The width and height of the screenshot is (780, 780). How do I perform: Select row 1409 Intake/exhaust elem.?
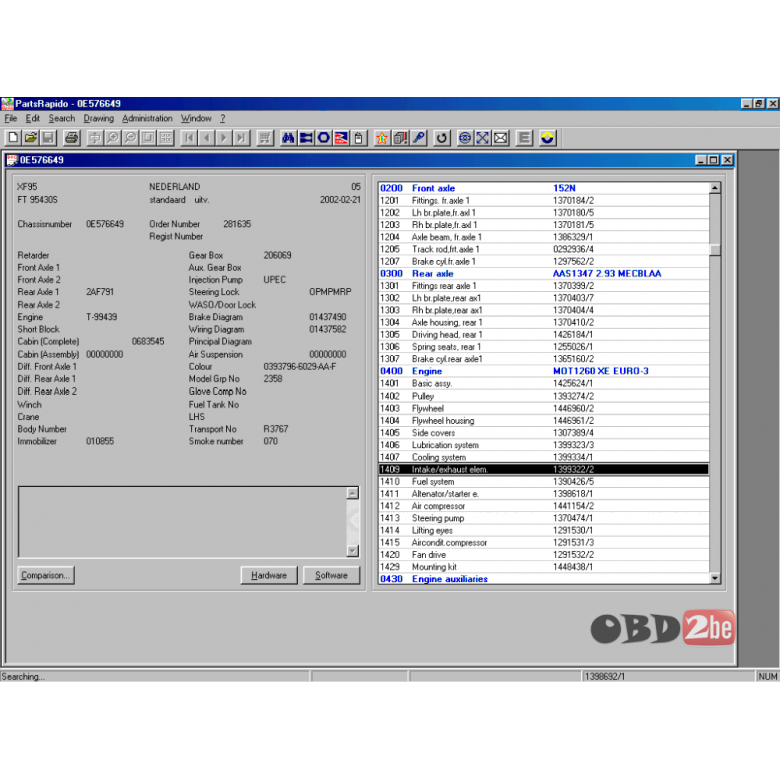pyautogui.click(x=544, y=469)
